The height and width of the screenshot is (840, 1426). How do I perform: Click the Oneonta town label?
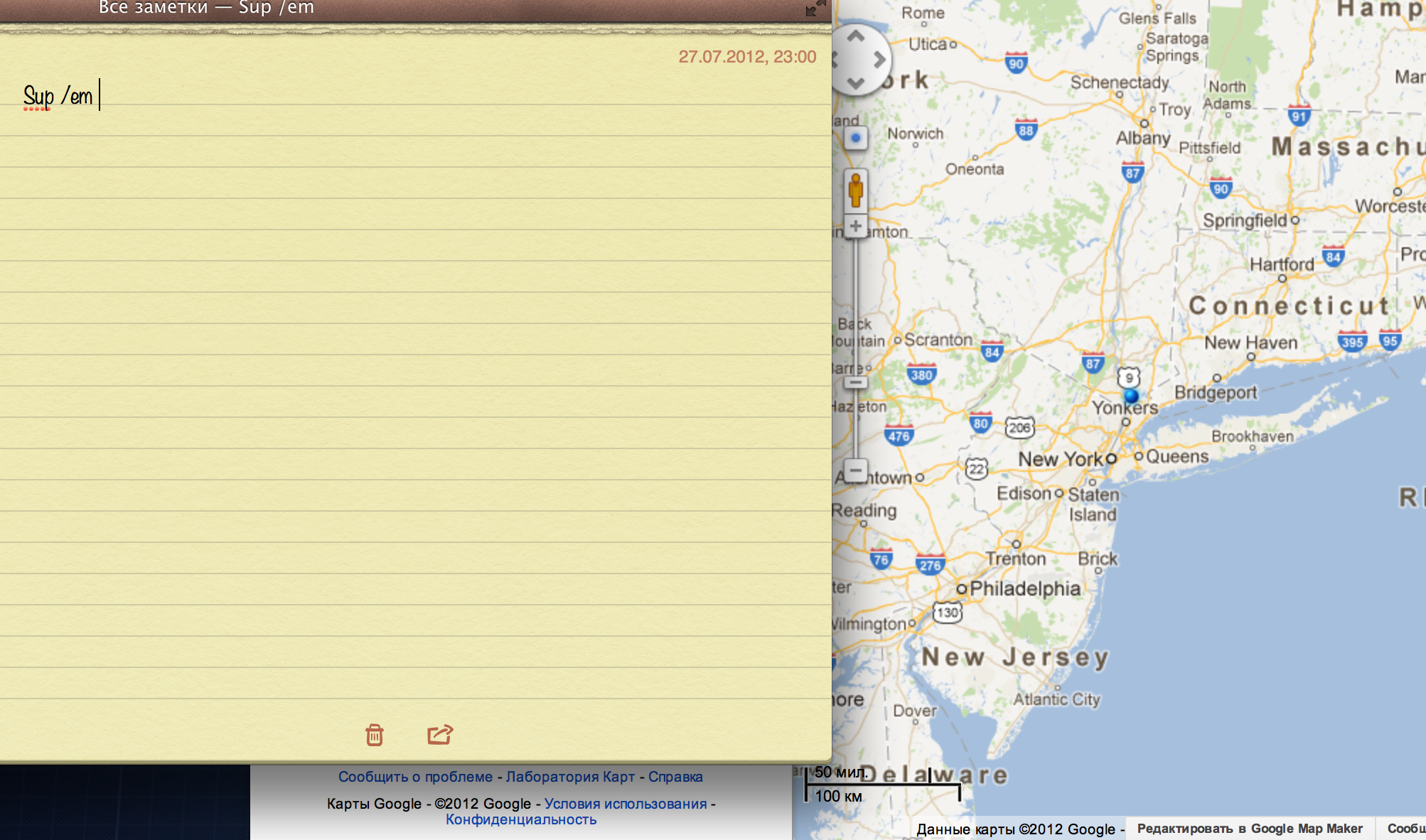click(975, 169)
